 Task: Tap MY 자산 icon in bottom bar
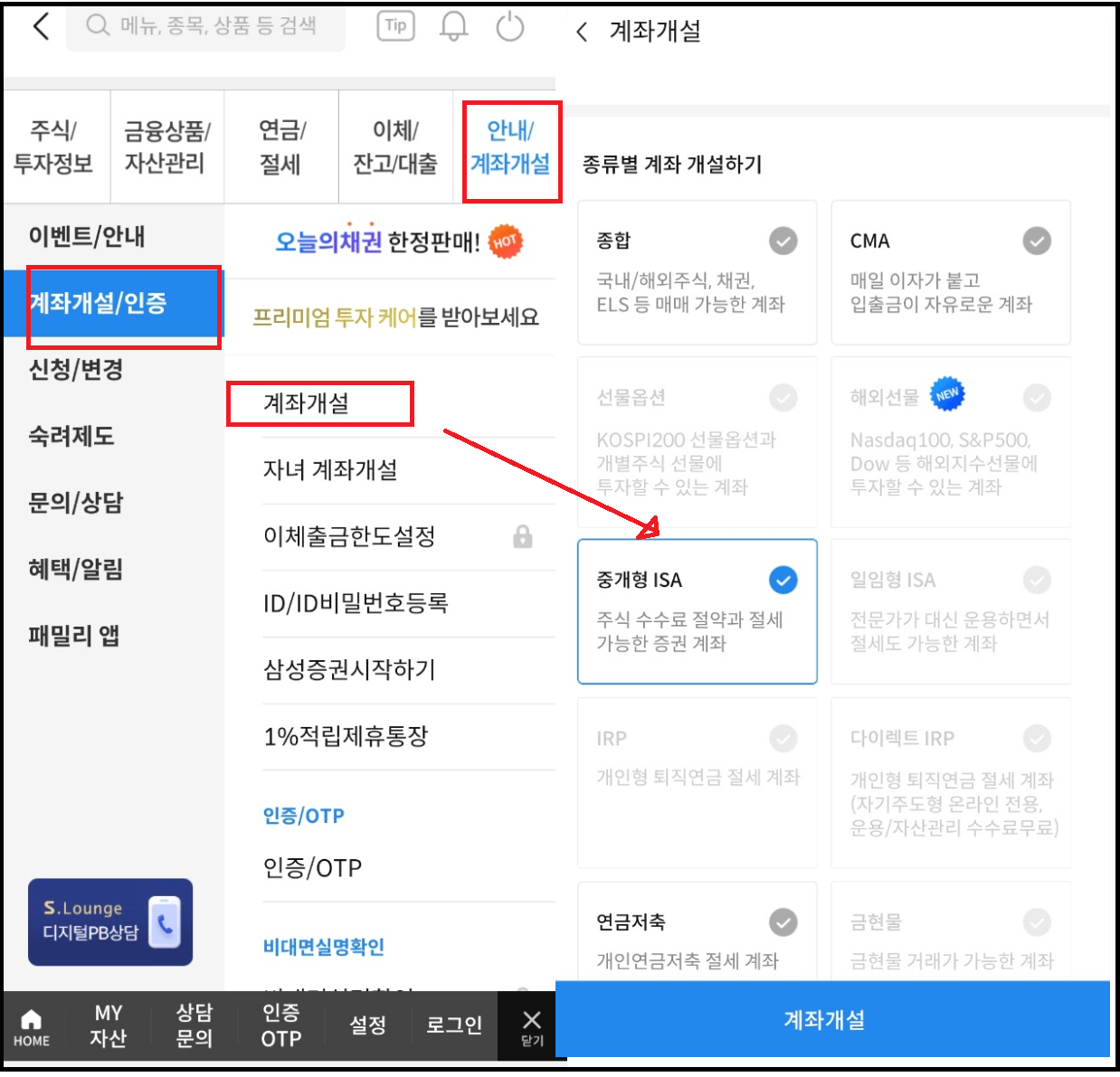108,1025
